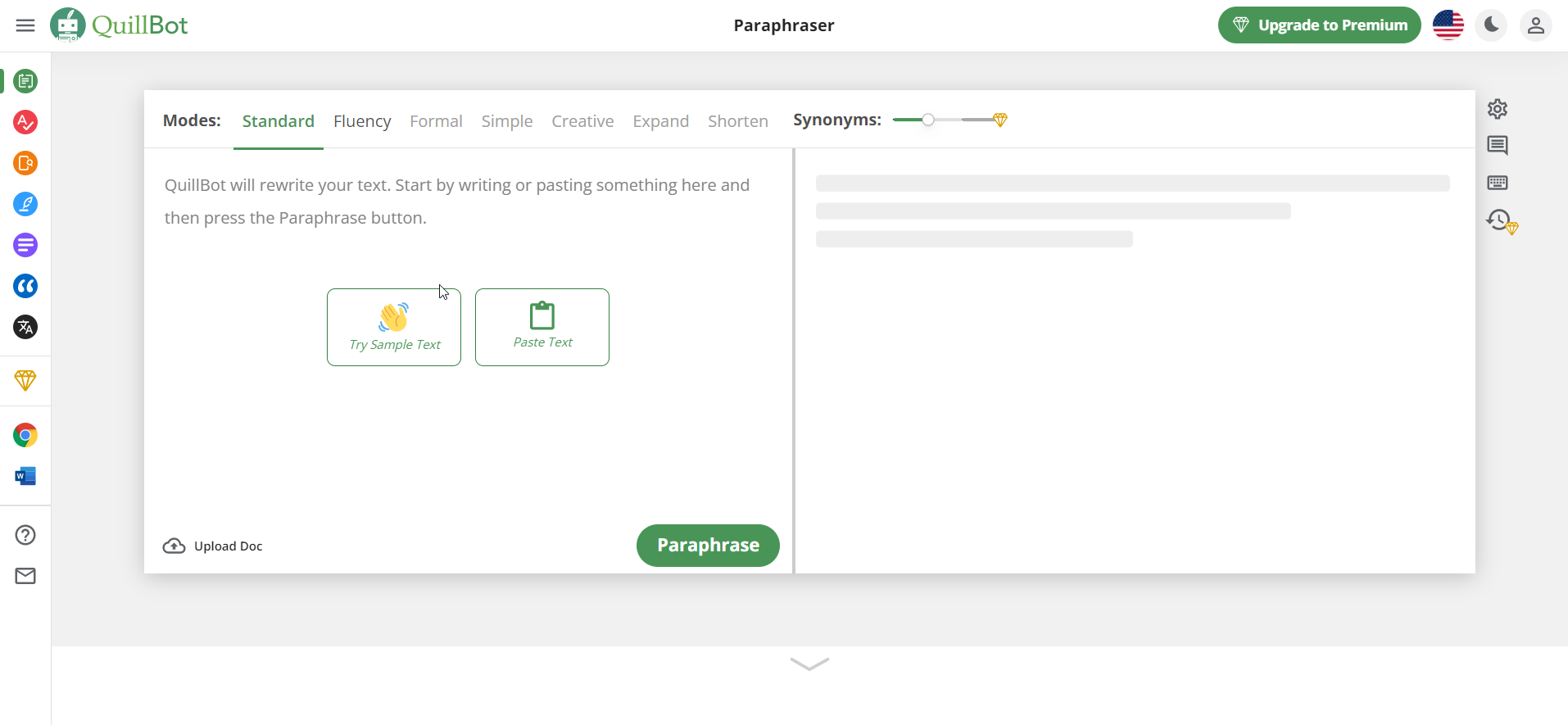This screenshot has height=725, width=1568.
Task: Open the Plagiarism Checker sidebar icon
Action: (x=25, y=163)
